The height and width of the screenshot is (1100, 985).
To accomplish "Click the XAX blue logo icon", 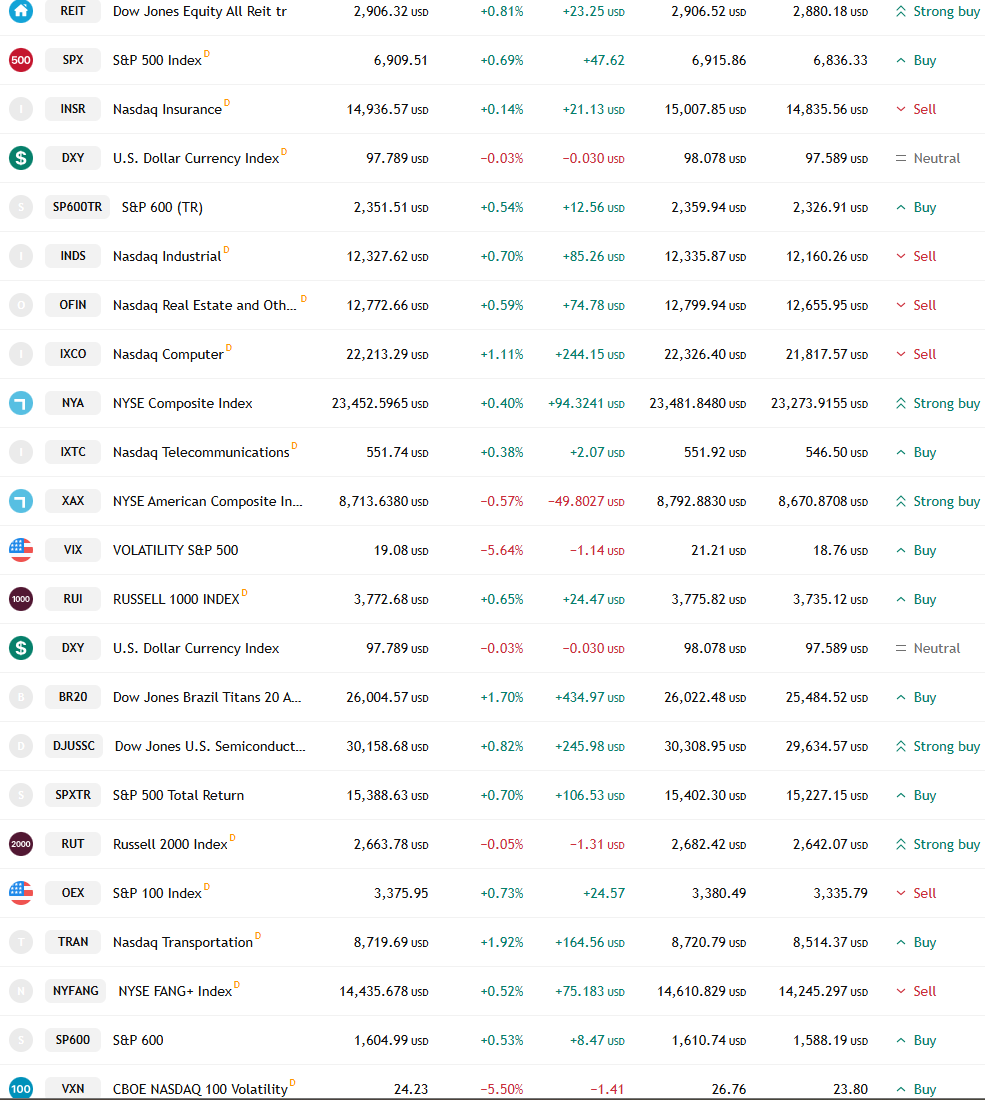I will click(x=21, y=501).
